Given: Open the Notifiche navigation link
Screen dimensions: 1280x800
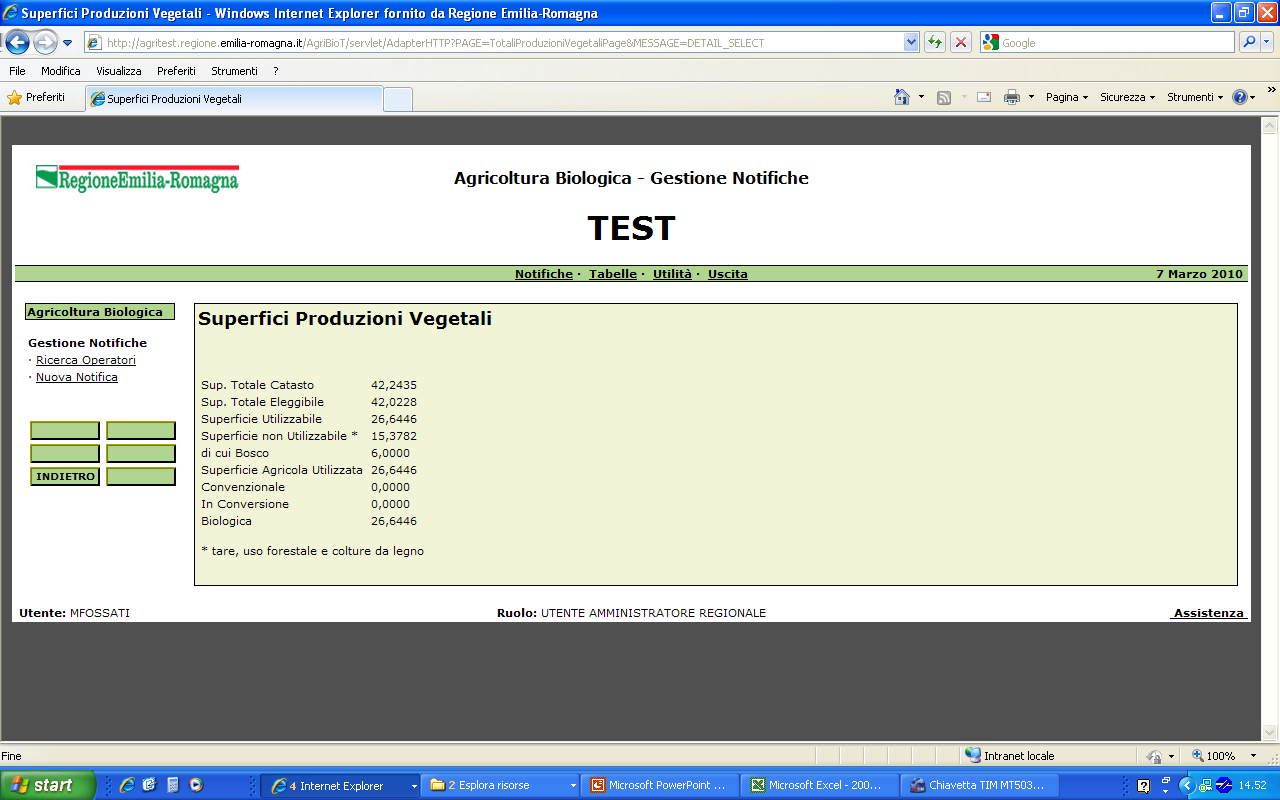Looking at the screenshot, I should 544,274.
